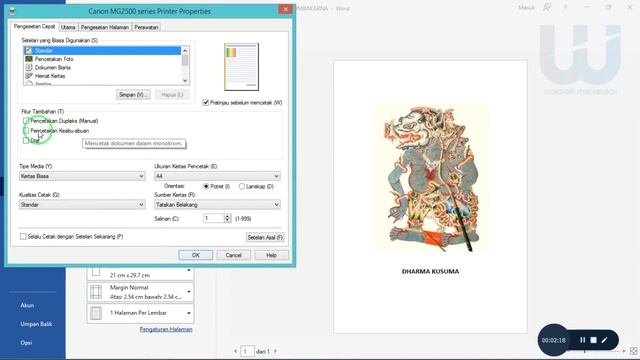Toggle Selalu Cetak dengan Setelan Sekarang
The height and width of the screenshot is (360, 640).
click(x=23, y=236)
